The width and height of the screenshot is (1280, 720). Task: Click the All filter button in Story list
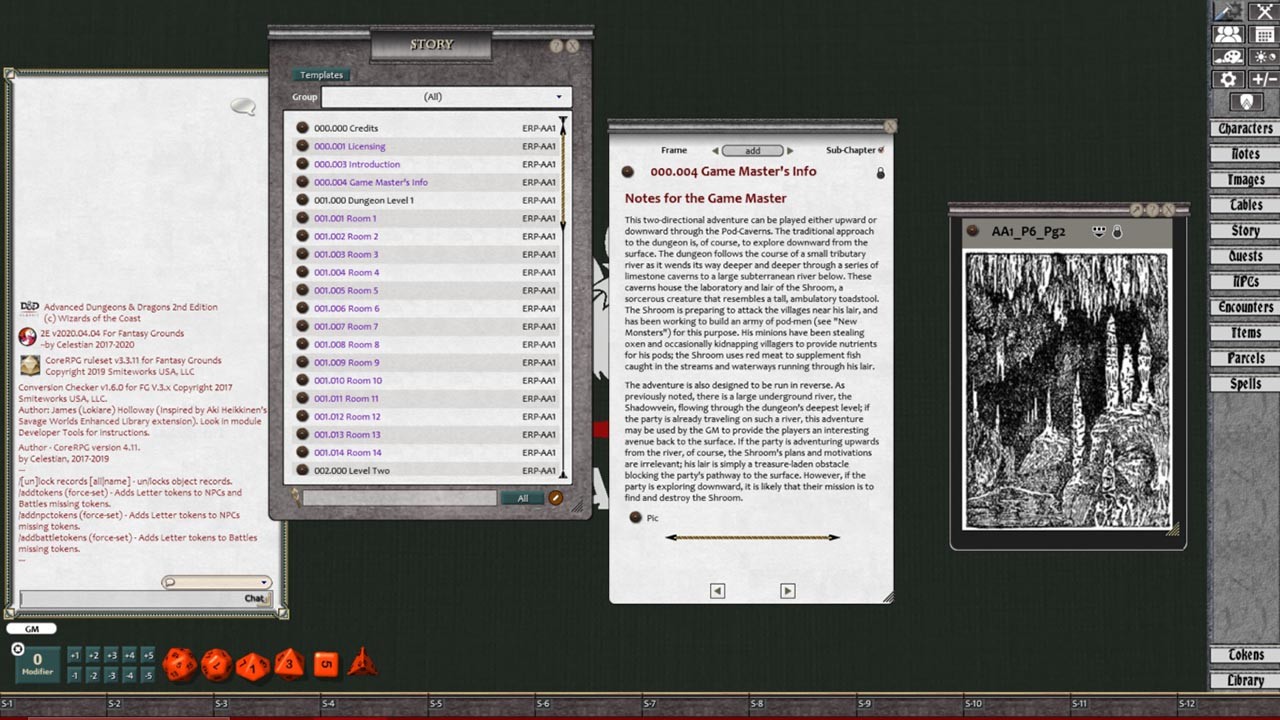(x=522, y=498)
